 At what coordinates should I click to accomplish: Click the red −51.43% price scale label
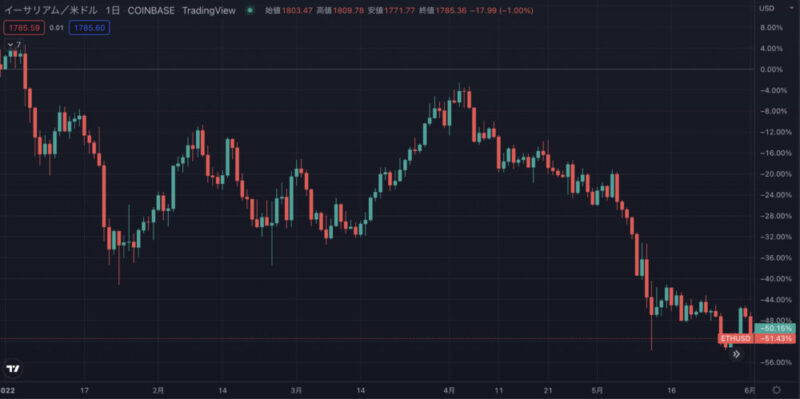coord(774,338)
